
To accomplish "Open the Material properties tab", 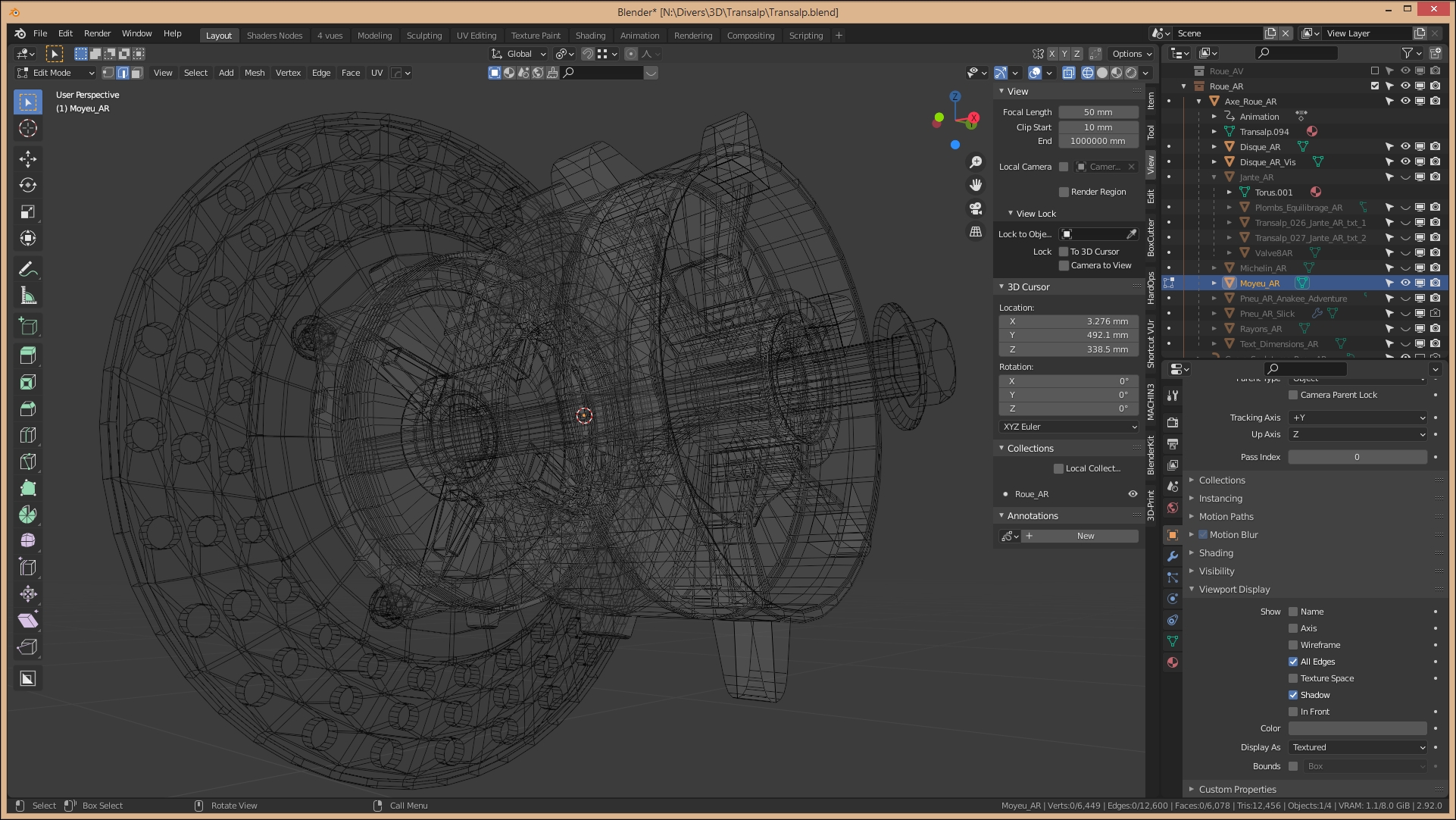I will [1173, 662].
